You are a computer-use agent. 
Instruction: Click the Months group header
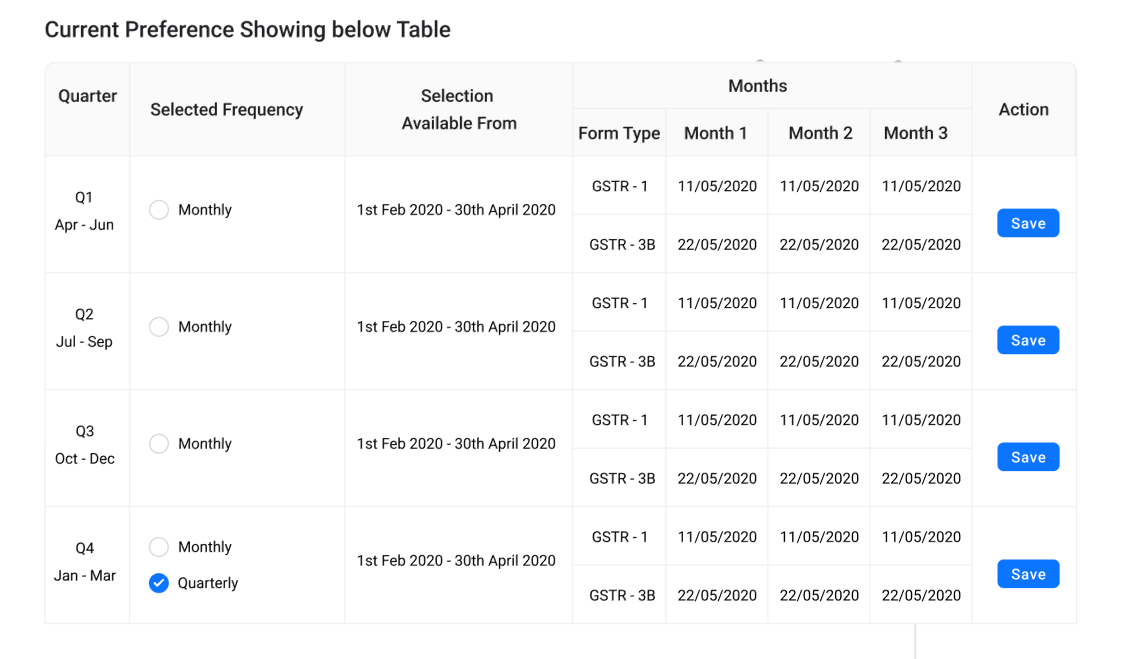click(x=757, y=86)
